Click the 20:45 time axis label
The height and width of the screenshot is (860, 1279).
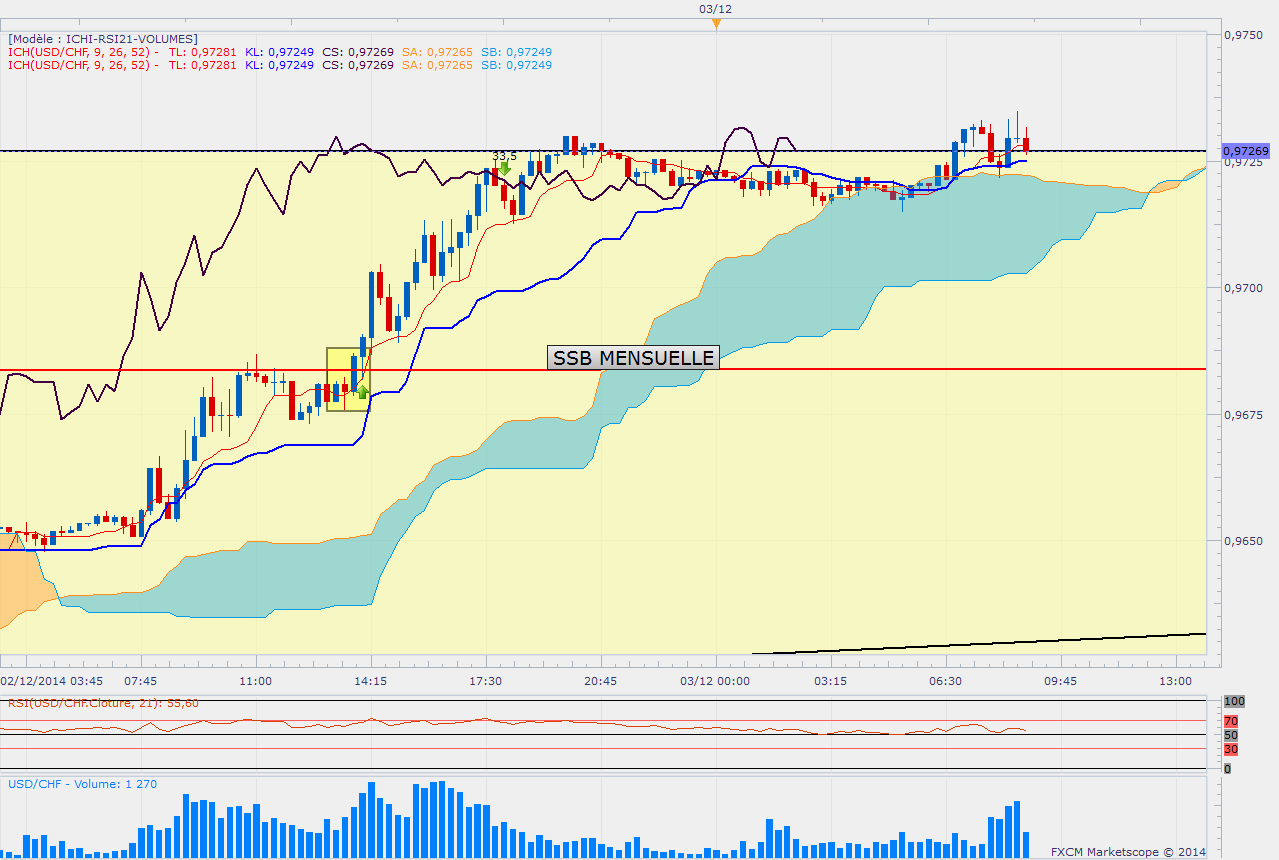[x=600, y=681]
